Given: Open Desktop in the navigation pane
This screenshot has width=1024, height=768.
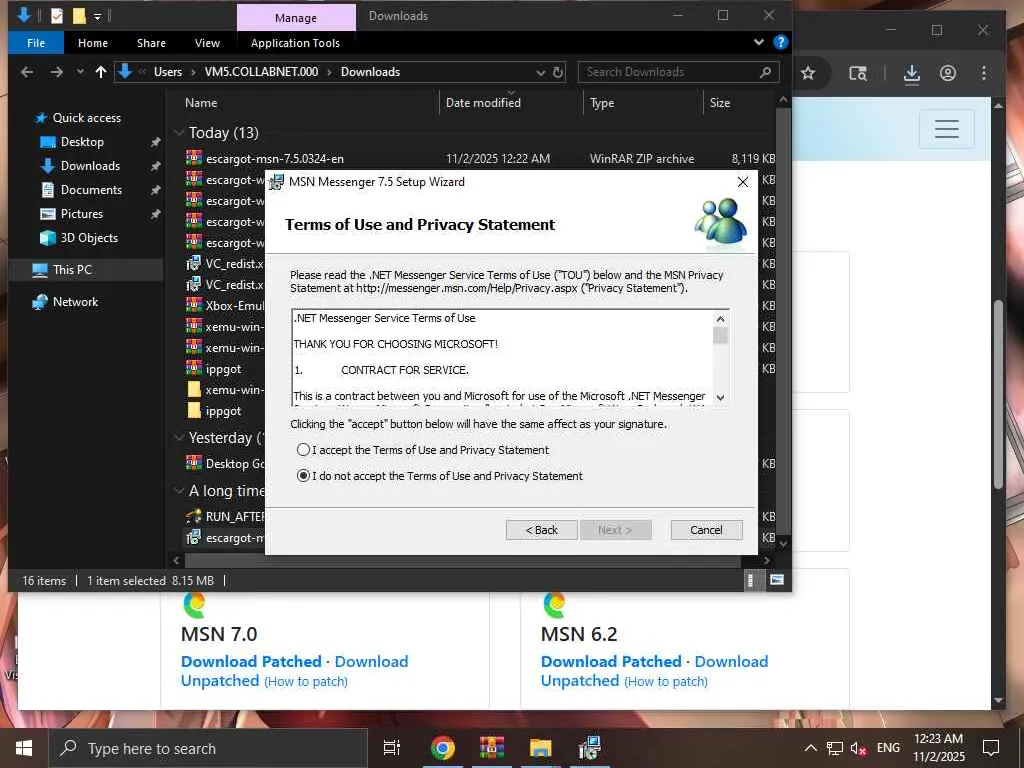Looking at the screenshot, I should [82, 142].
